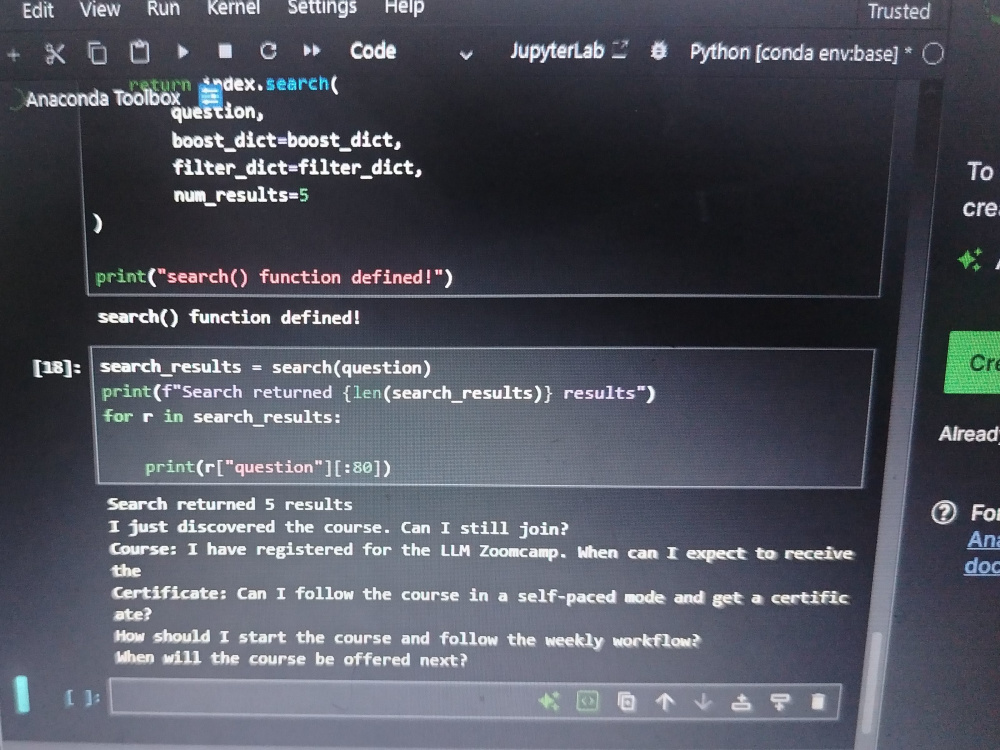This screenshot has width=1000, height=750.
Task: Enable debugger with bug icon
Action: [658, 51]
